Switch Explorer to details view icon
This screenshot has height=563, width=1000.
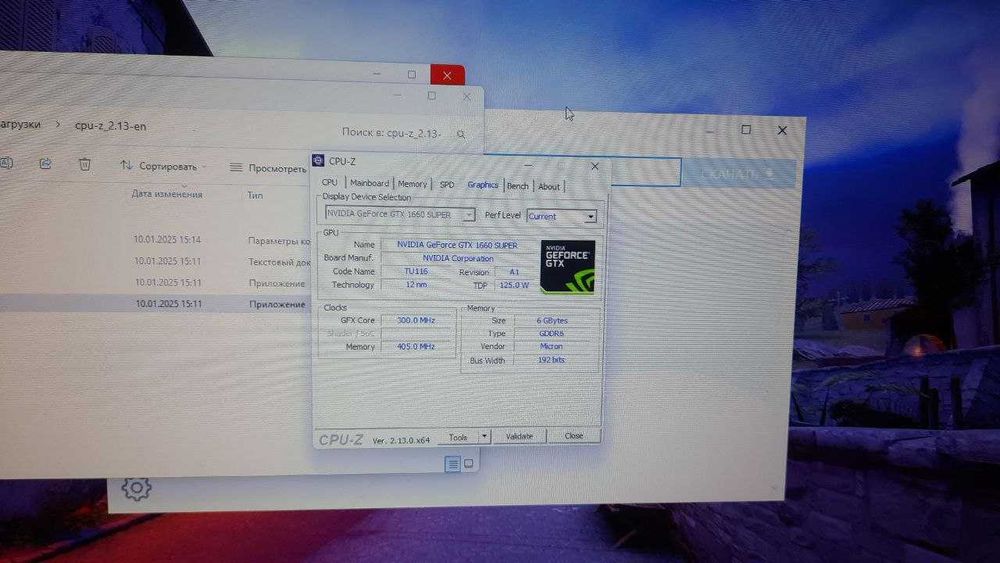pyautogui.click(x=452, y=464)
